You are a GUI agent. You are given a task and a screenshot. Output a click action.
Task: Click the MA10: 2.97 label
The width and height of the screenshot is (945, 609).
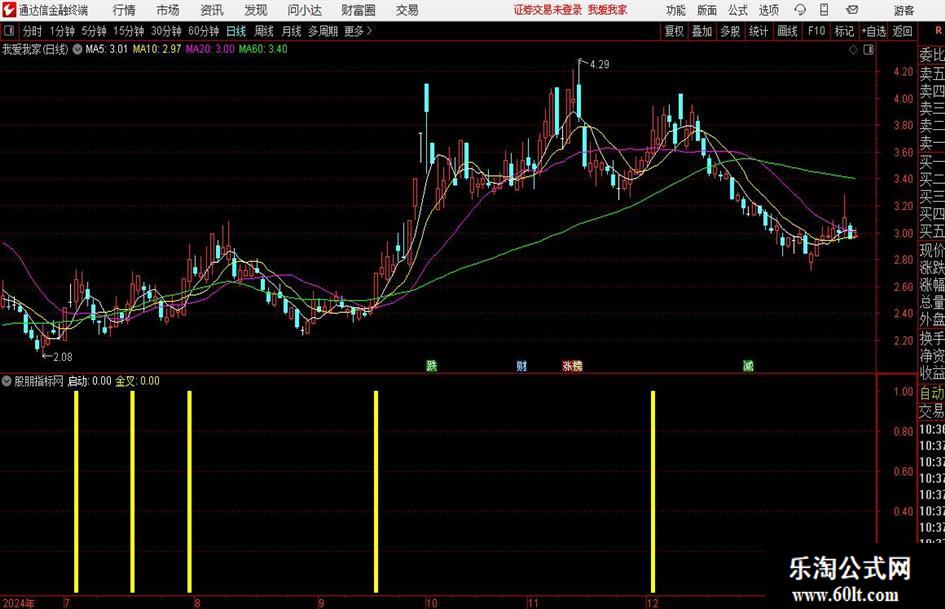(157, 49)
